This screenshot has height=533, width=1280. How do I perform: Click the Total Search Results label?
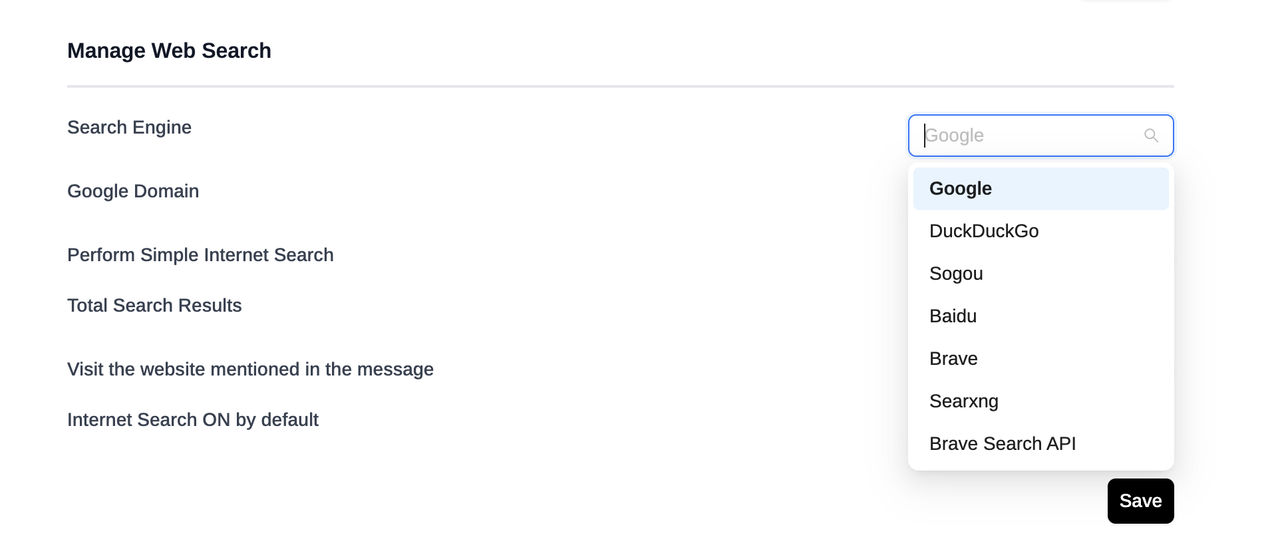point(154,306)
